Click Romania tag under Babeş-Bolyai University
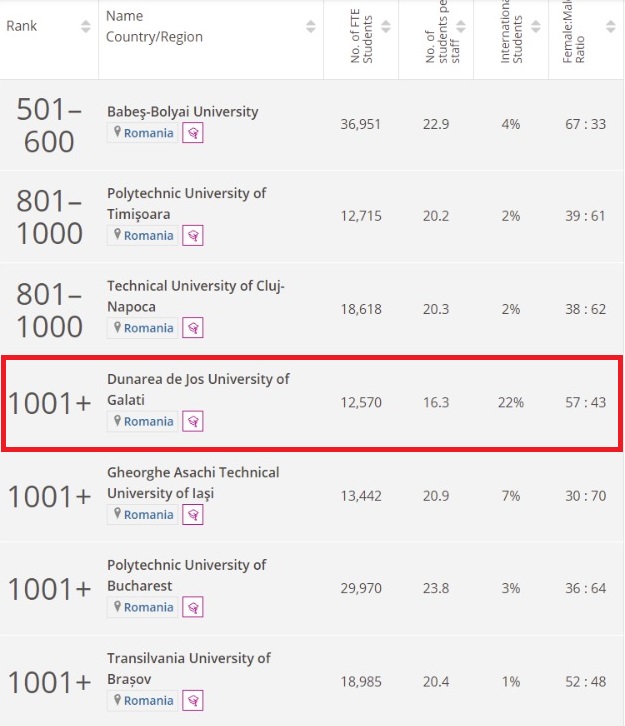This screenshot has width=625, height=726. (x=143, y=133)
